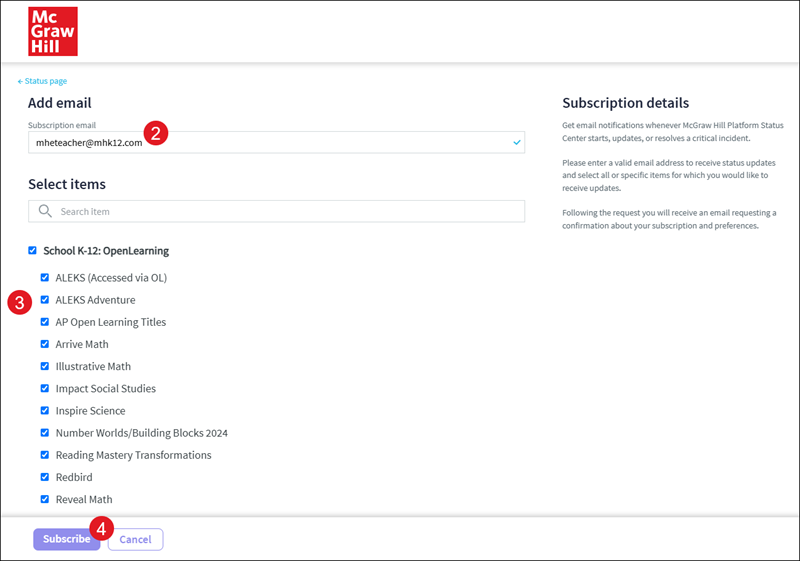Uncheck Redbird checkbox
The height and width of the screenshot is (561, 800).
pyautogui.click(x=45, y=477)
